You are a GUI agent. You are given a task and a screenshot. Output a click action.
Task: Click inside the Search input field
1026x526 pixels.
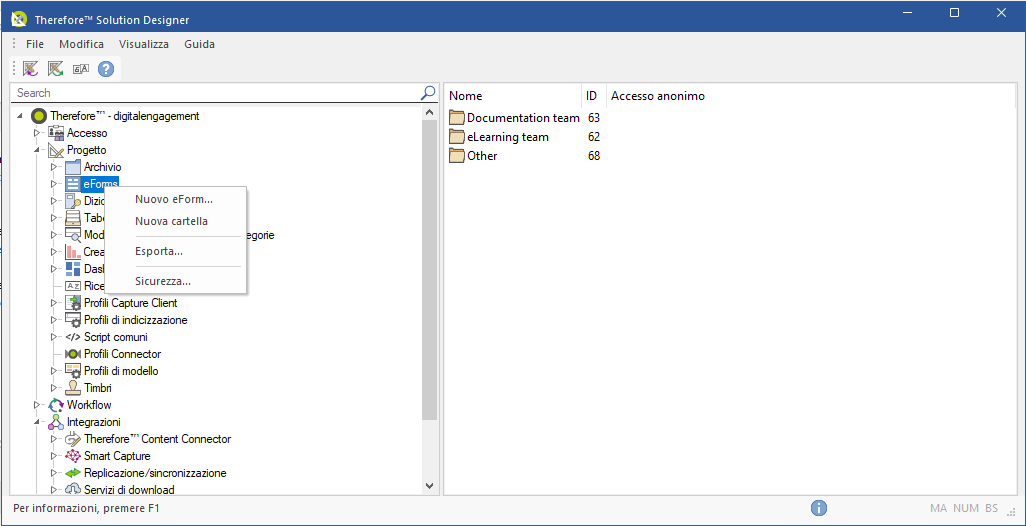[210, 93]
